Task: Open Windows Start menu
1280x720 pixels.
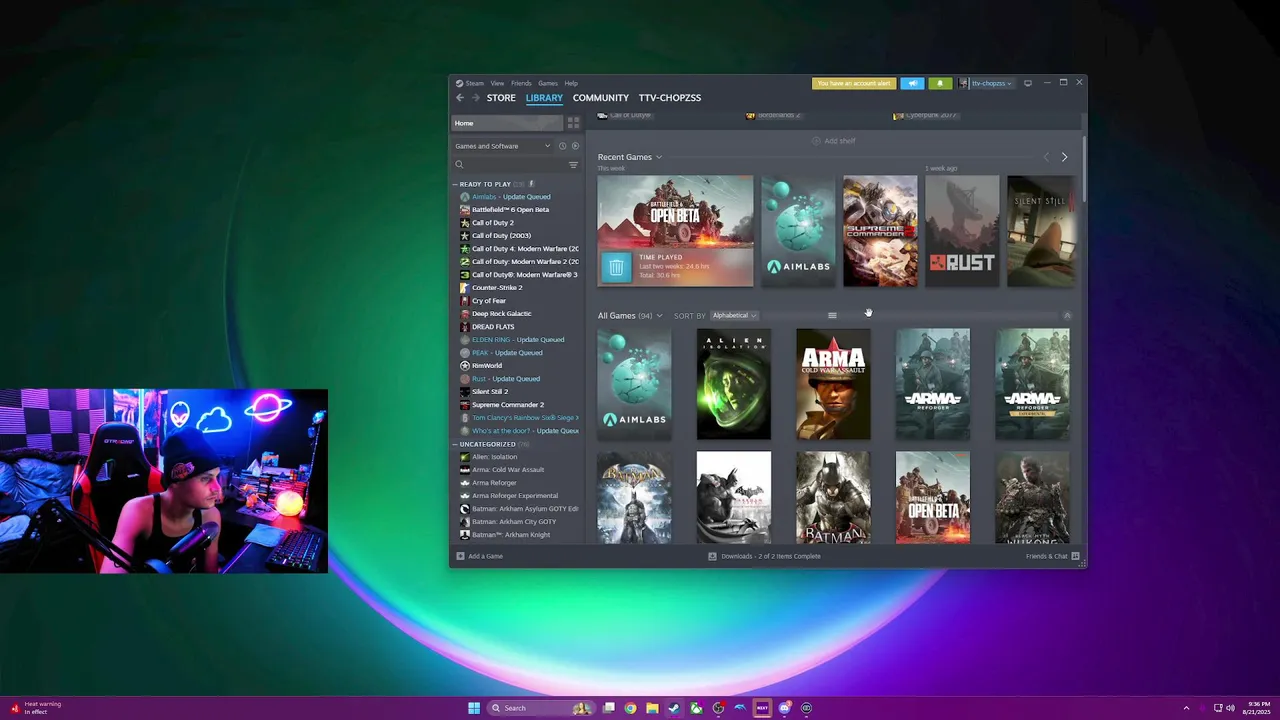Action: (474, 708)
